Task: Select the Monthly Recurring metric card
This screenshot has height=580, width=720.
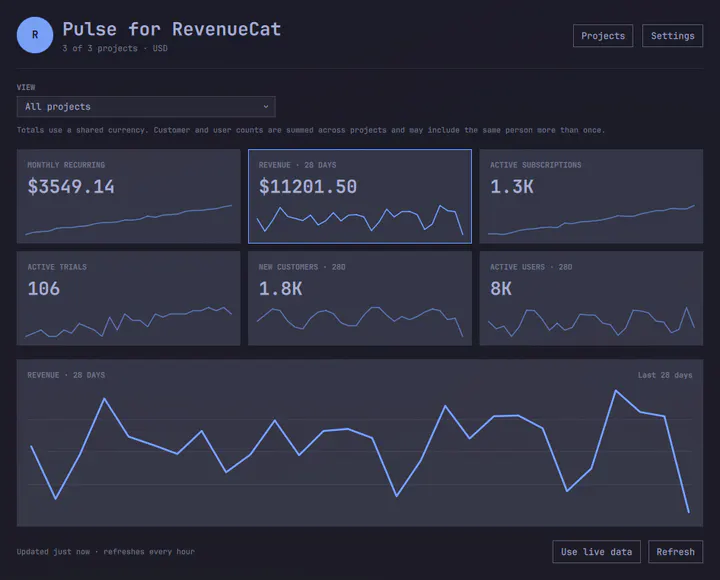Action: click(x=129, y=196)
